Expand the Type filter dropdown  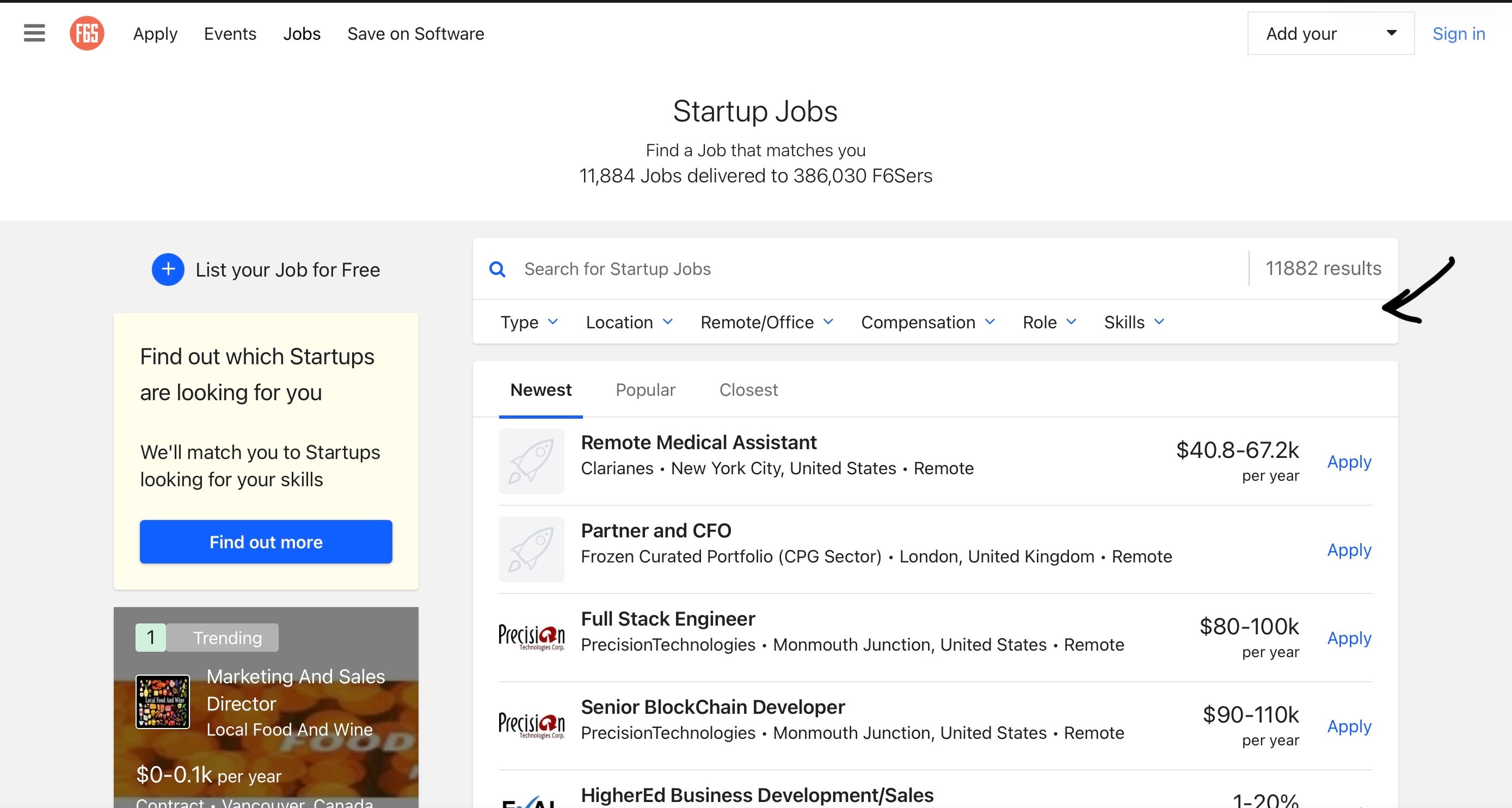[x=529, y=322]
